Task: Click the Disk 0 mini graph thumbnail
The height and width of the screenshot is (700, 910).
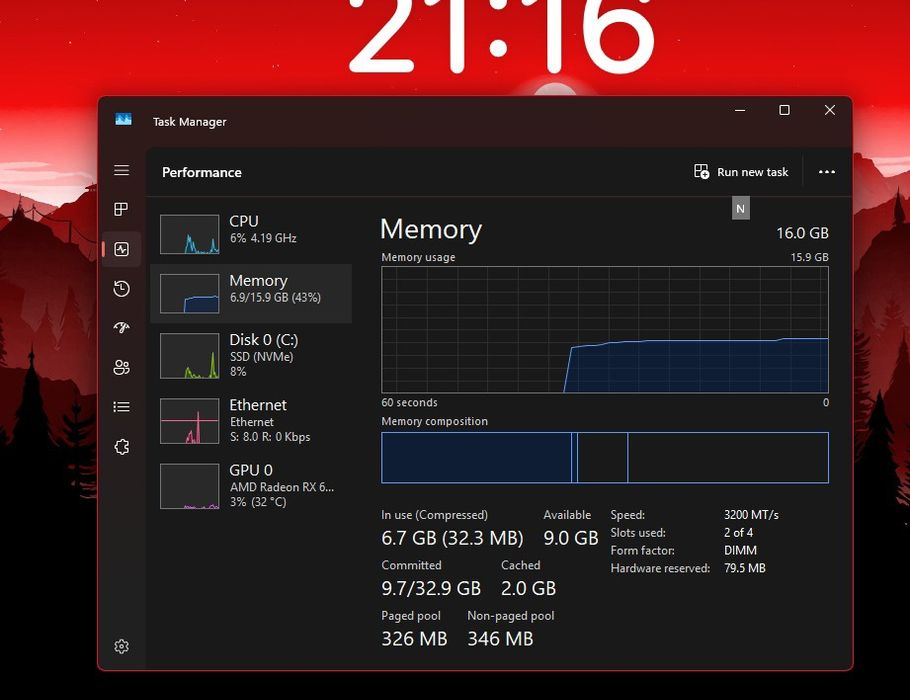Action: (190, 356)
